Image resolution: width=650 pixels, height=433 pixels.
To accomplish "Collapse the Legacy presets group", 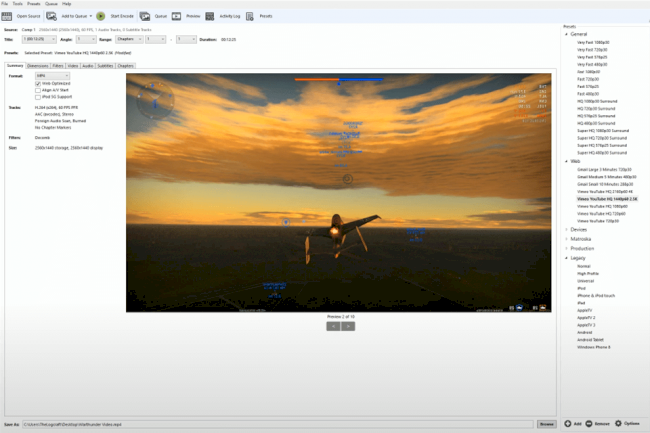I will [566, 258].
